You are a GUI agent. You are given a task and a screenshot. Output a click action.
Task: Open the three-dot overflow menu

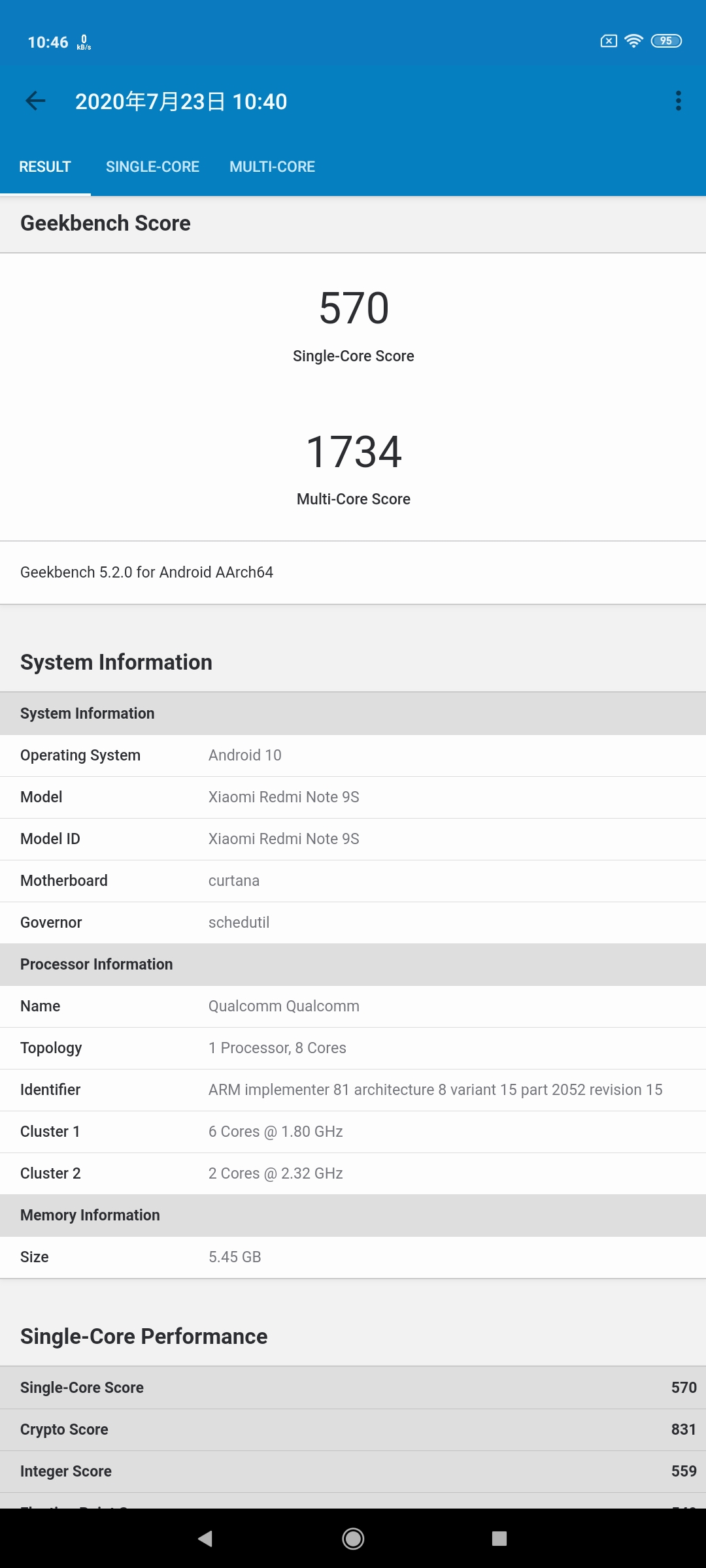679,101
